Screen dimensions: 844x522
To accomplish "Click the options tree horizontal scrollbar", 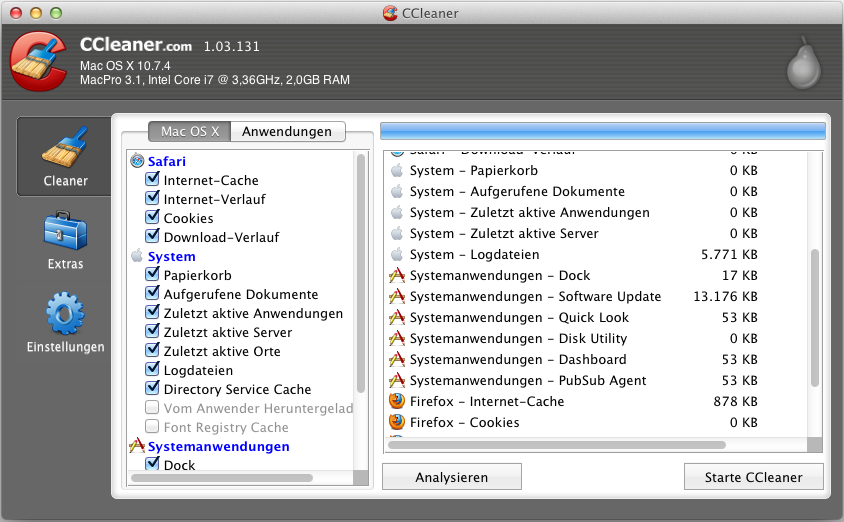I will coord(222,478).
